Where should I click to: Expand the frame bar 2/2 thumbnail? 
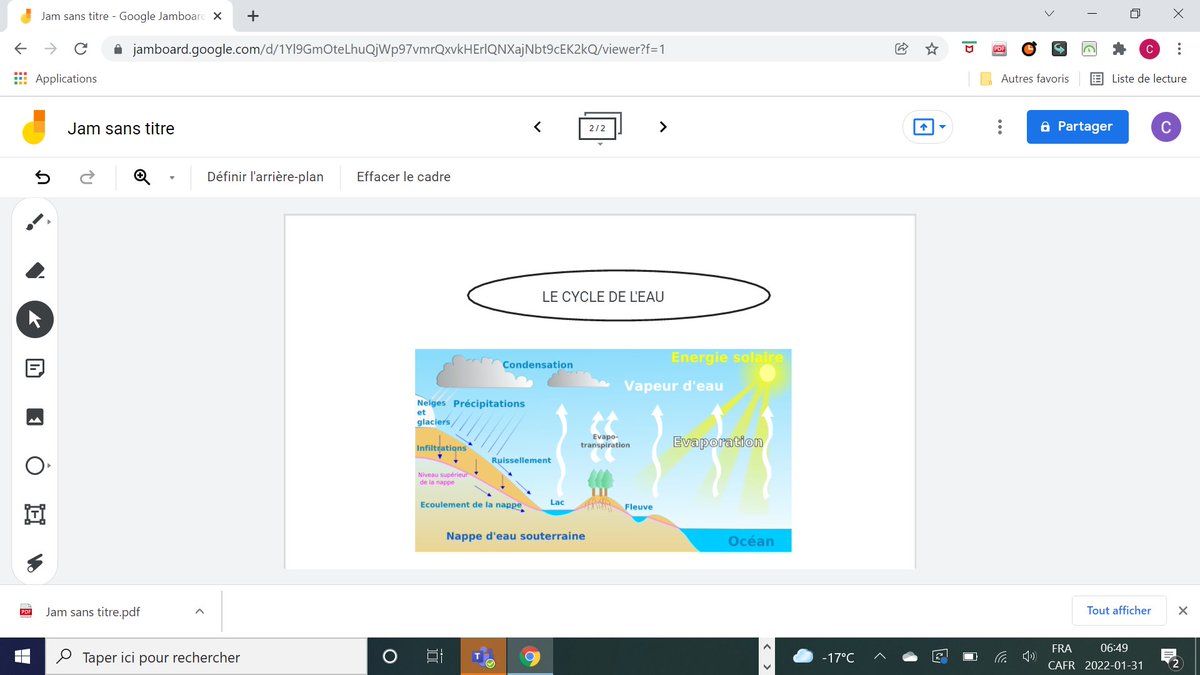[x=599, y=128]
